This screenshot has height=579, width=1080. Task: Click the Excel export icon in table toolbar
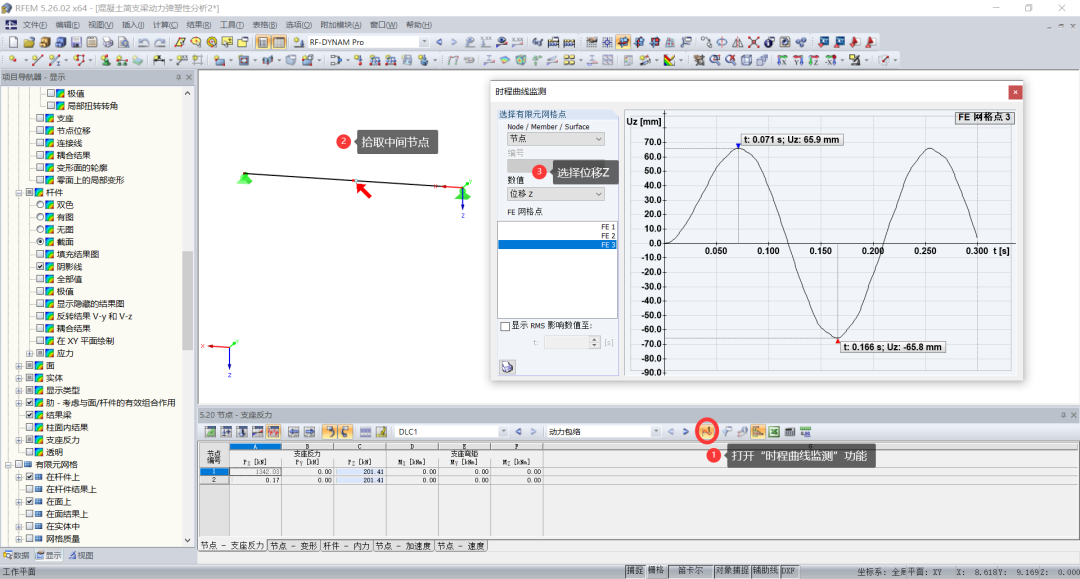coord(774,432)
